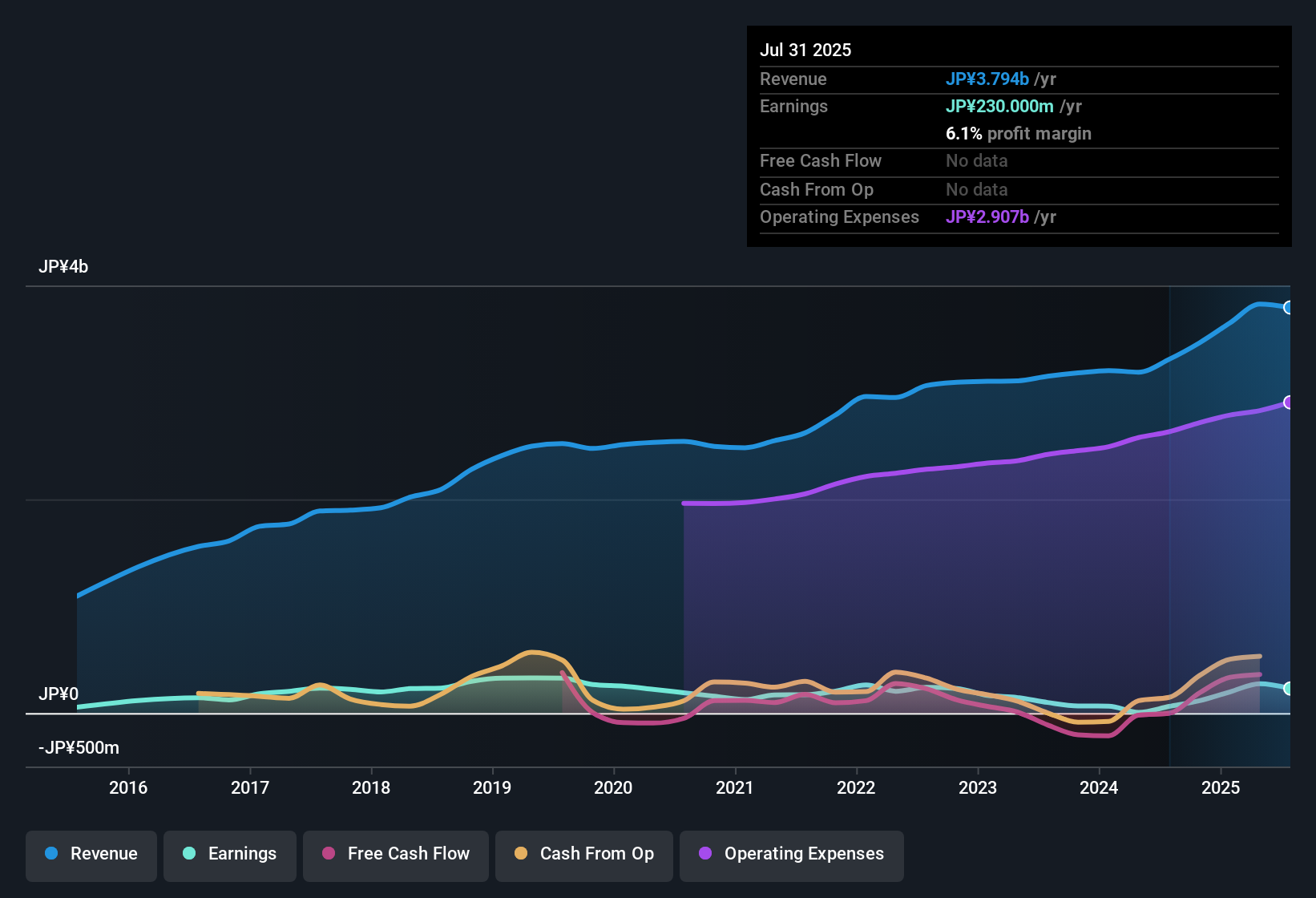Screen dimensions: 1316x898
Task: Select the 2016 year label on axis
Action: pos(128,788)
